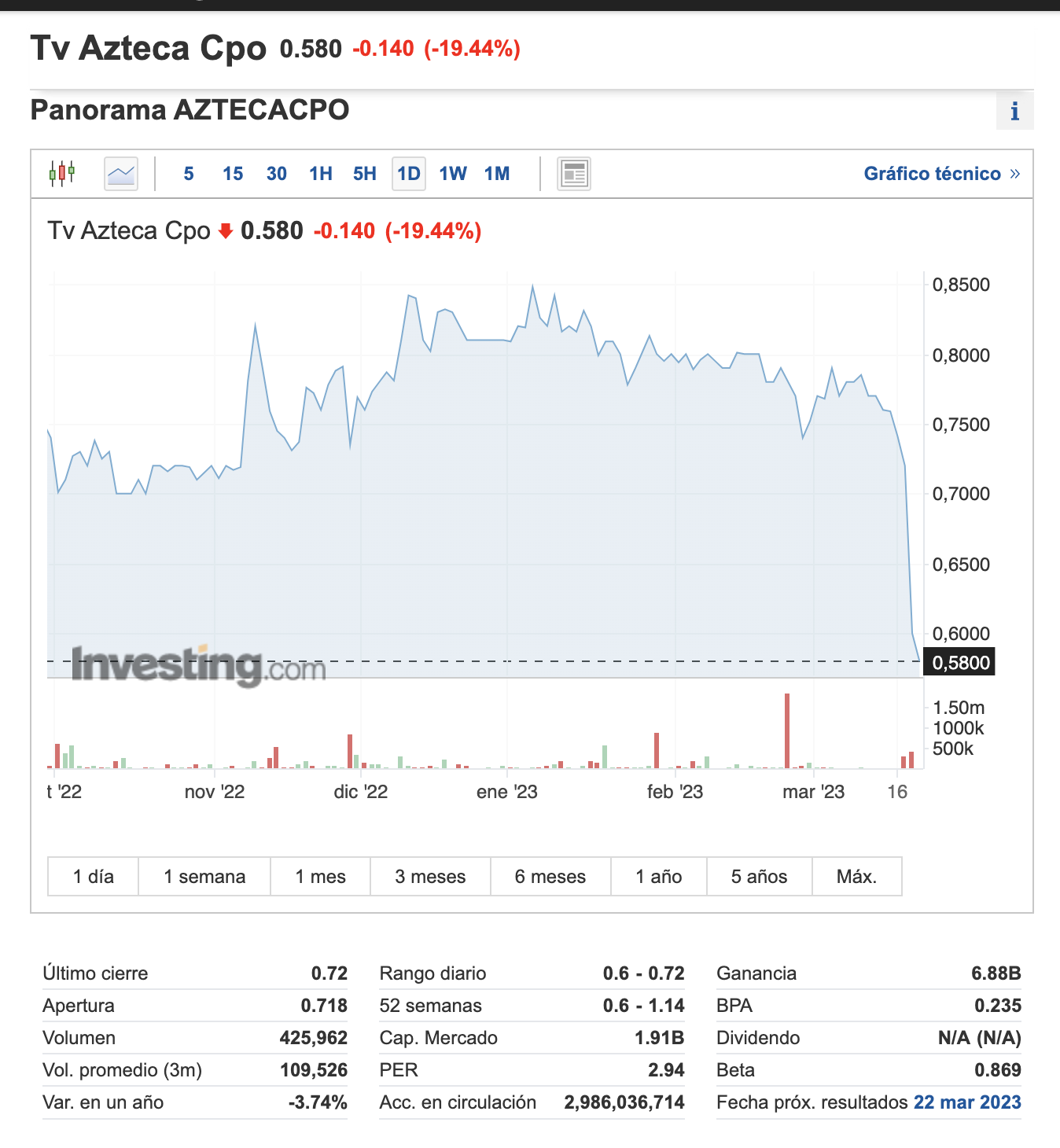Click the red down arrow indicator
This screenshot has height=1148, width=1060.
[226, 231]
